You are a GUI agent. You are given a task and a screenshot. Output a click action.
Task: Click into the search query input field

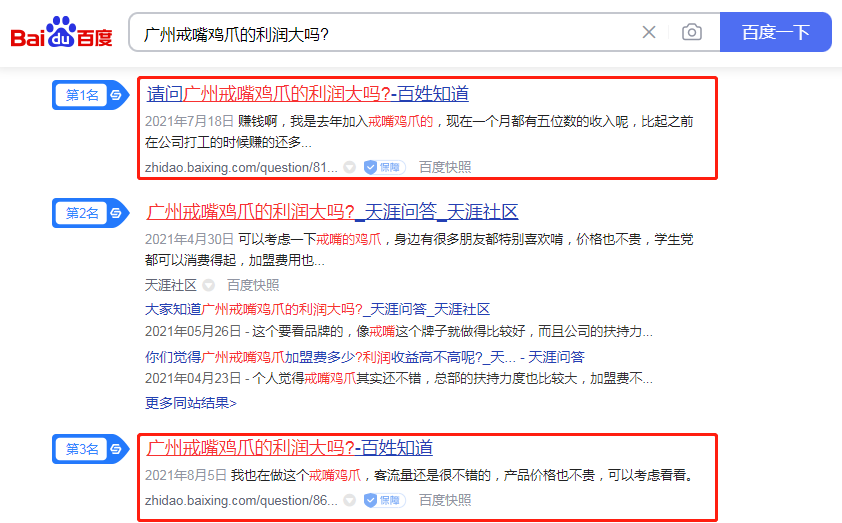pyautogui.click(x=380, y=33)
